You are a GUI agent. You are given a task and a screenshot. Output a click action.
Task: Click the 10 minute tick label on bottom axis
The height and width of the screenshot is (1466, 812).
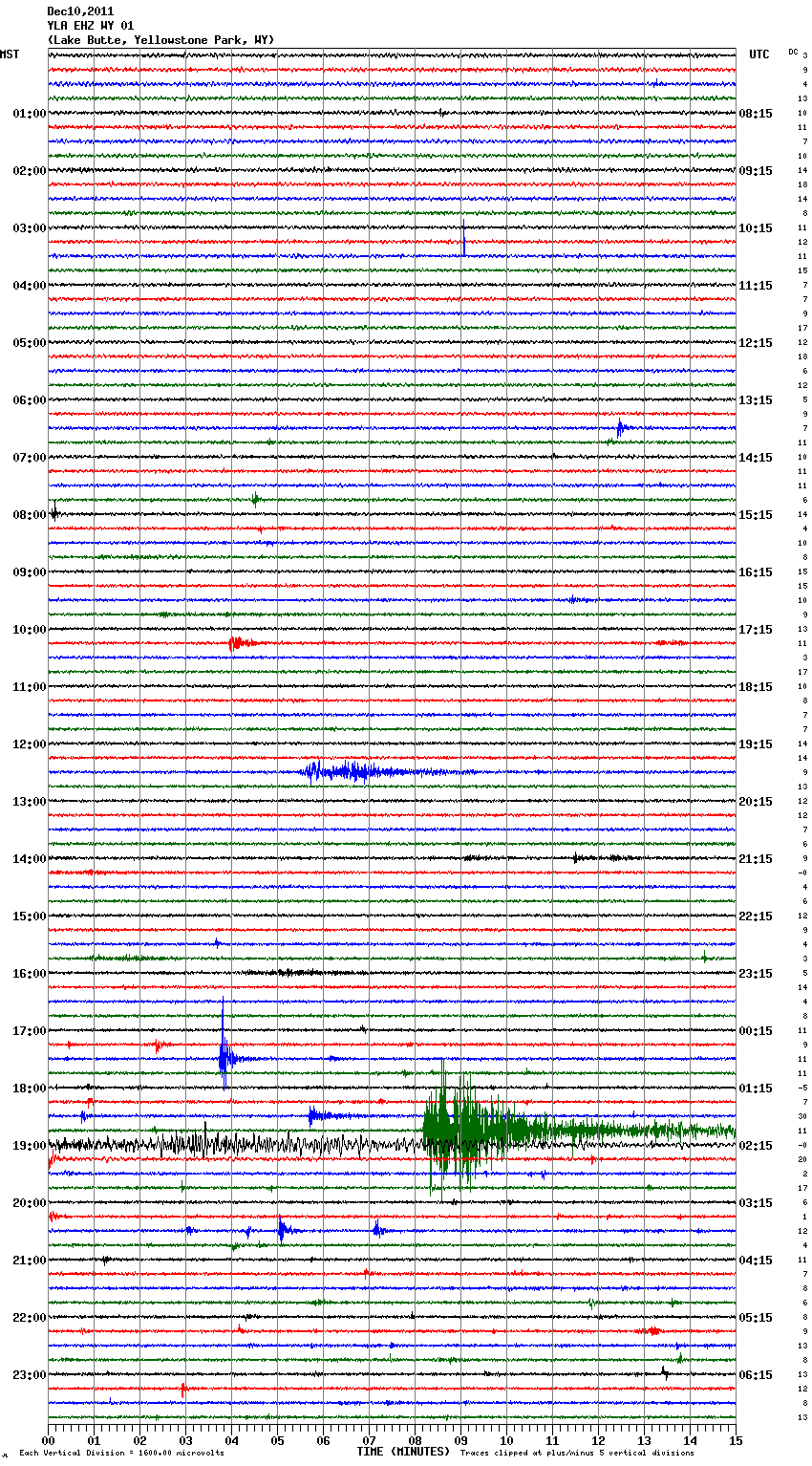tap(506, 1439)
